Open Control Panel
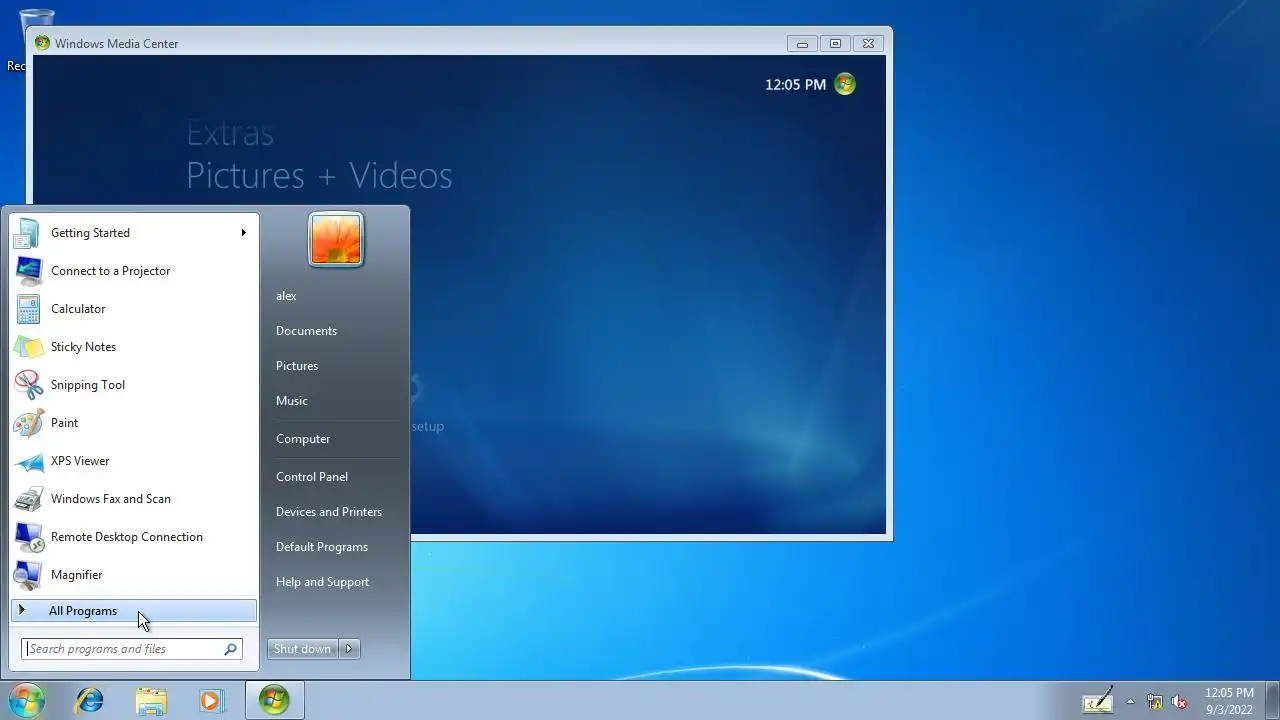The height and width of the screenshot is (720, 1280). pyautogui.click(x=312, y=477)
